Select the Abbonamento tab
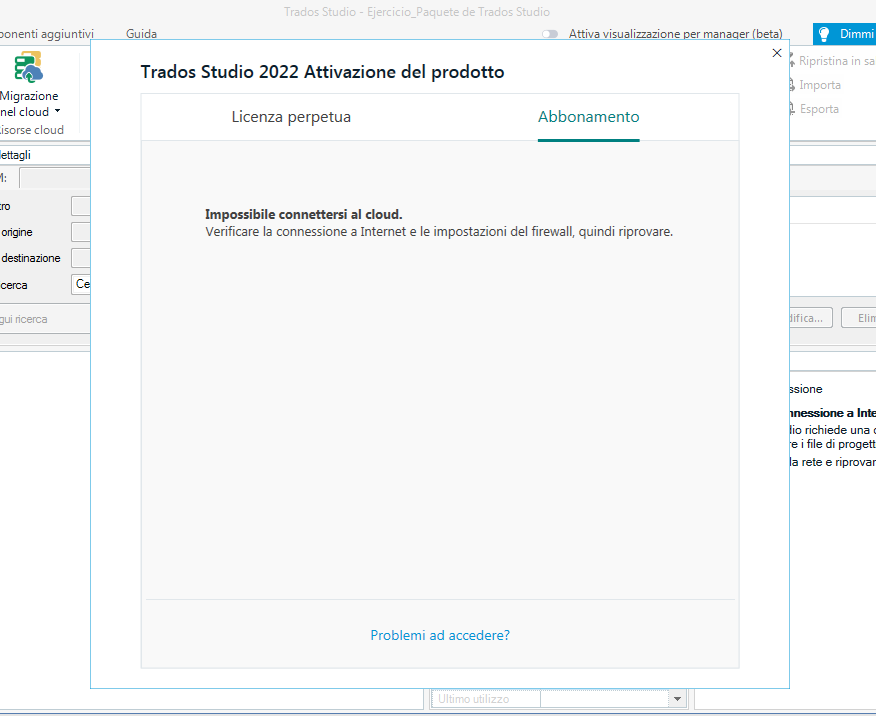This screenshot has width=876, height=723. click(x=588, y=116)
